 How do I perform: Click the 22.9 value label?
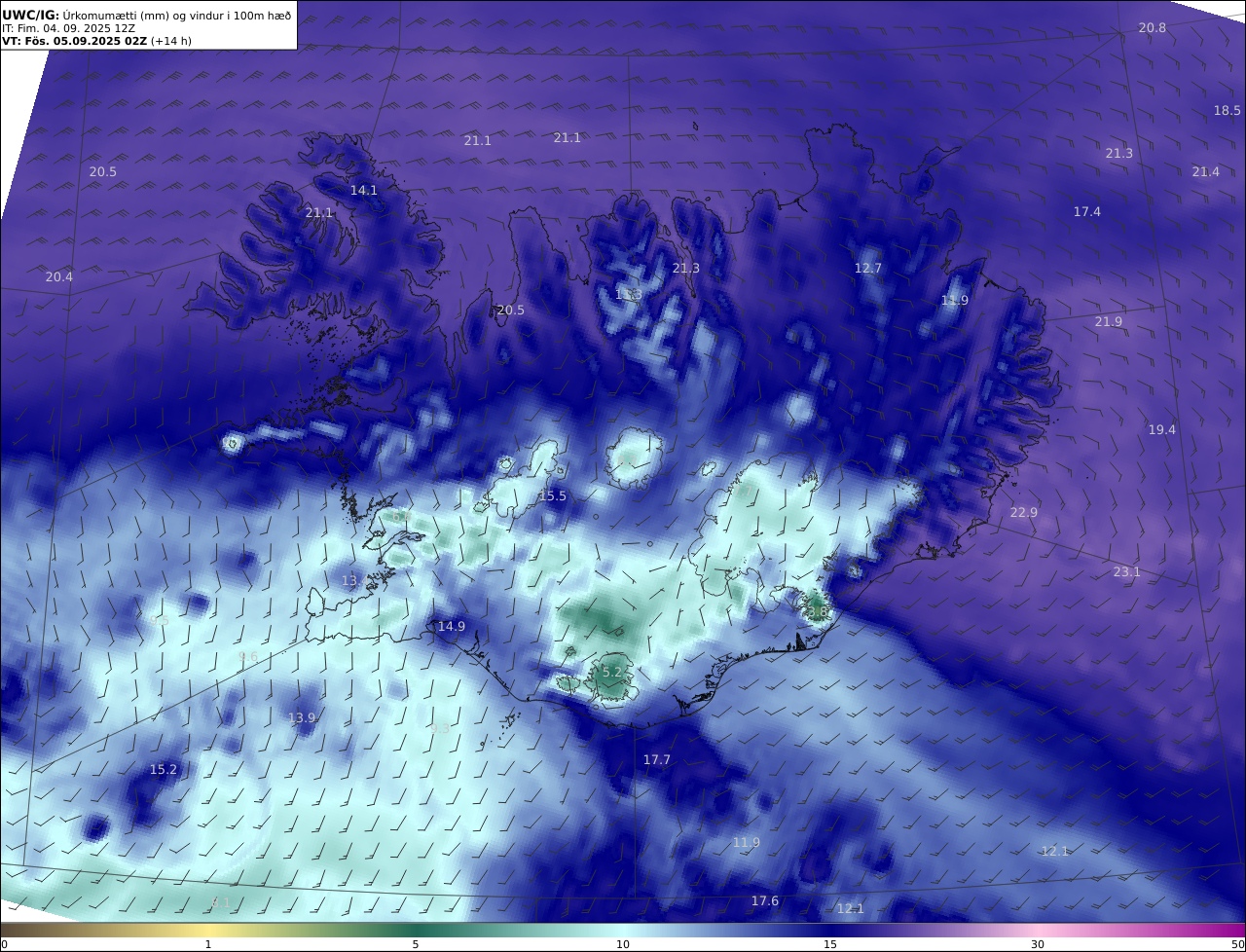[1024, 513]
